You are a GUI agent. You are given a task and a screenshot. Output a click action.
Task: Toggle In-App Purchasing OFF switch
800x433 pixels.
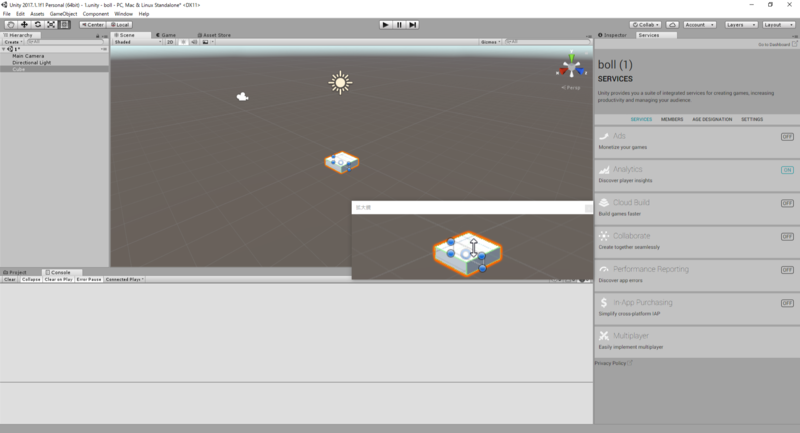pos(787,303)
